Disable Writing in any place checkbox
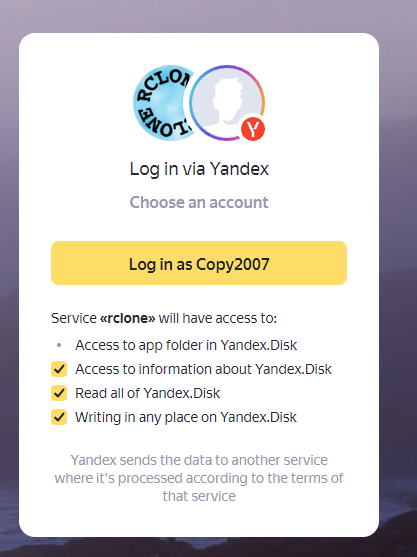The width and height of the screenshot is (417, 557). (59, 417)
